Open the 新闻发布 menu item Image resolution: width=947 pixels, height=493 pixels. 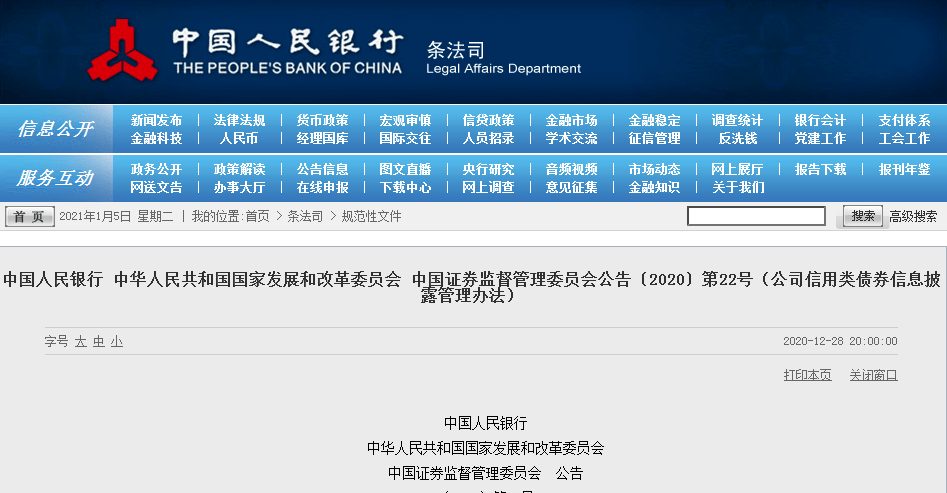156,120
